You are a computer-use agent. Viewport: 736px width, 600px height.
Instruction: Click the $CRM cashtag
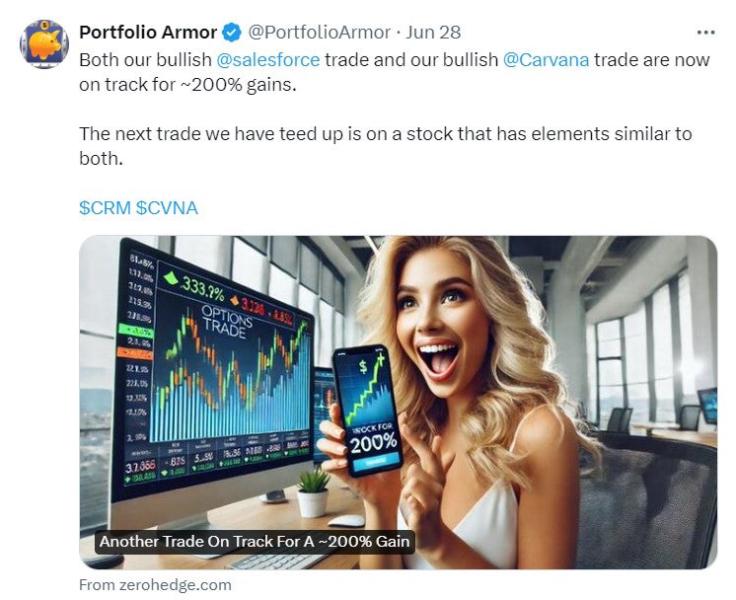click(x=105, y=208)
